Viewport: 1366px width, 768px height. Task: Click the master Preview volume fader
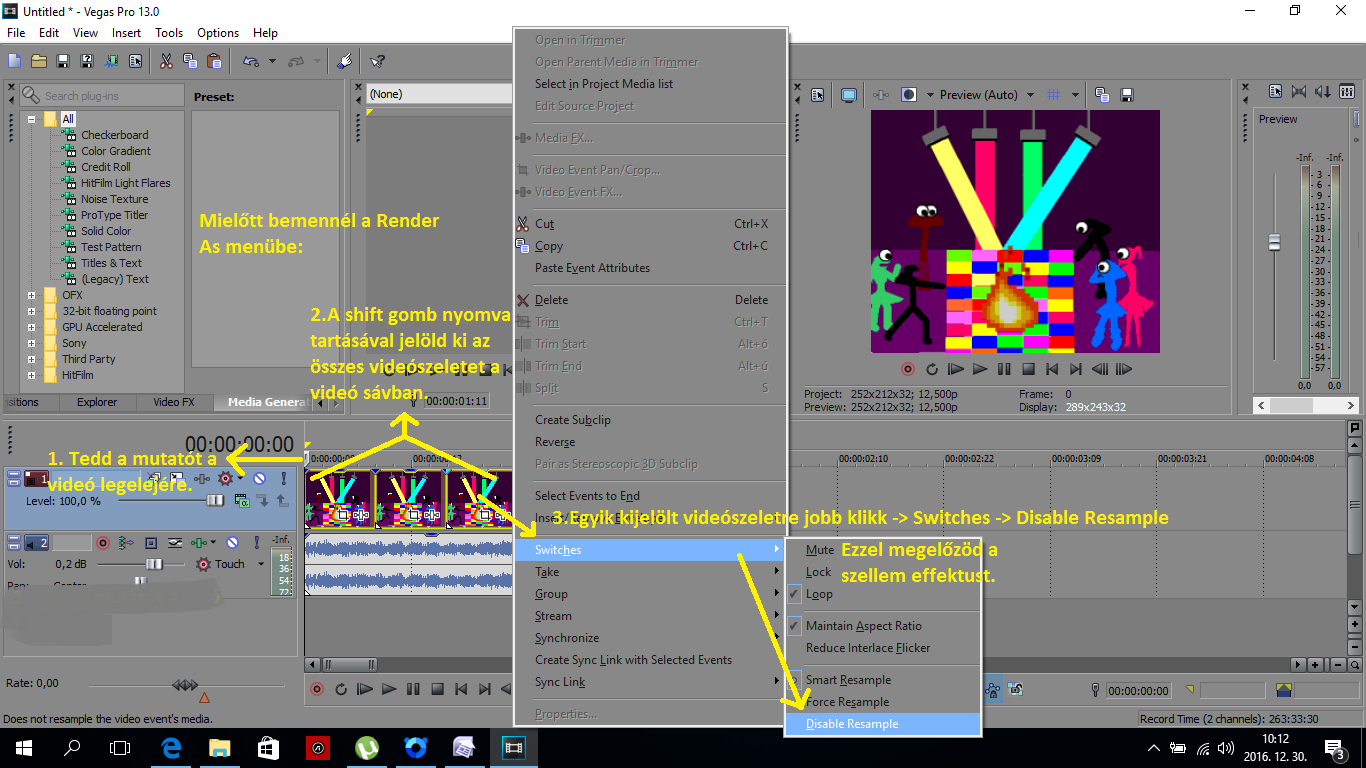(1274, 242)
